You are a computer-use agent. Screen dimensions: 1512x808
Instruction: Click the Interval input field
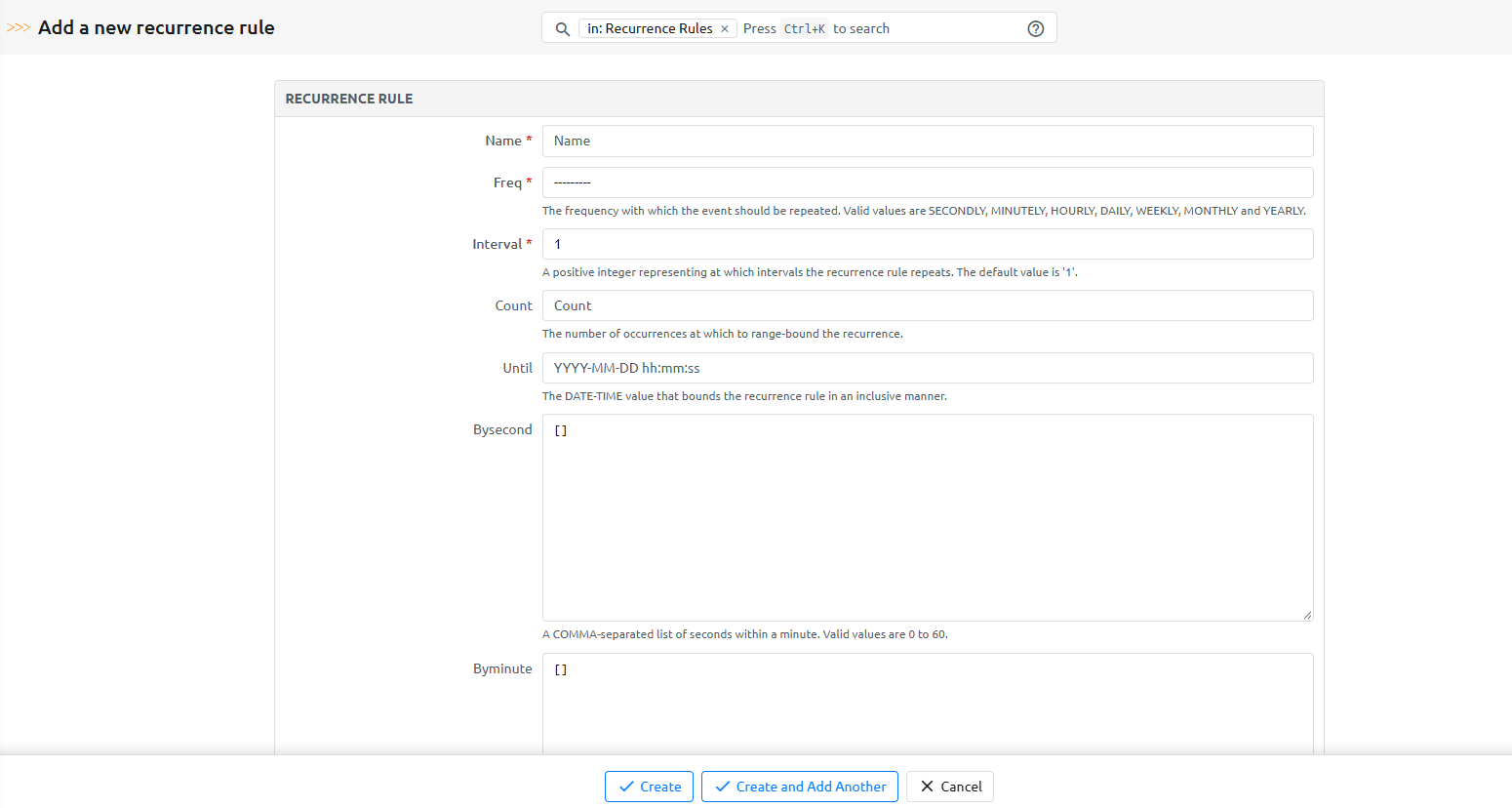(928, 244)
